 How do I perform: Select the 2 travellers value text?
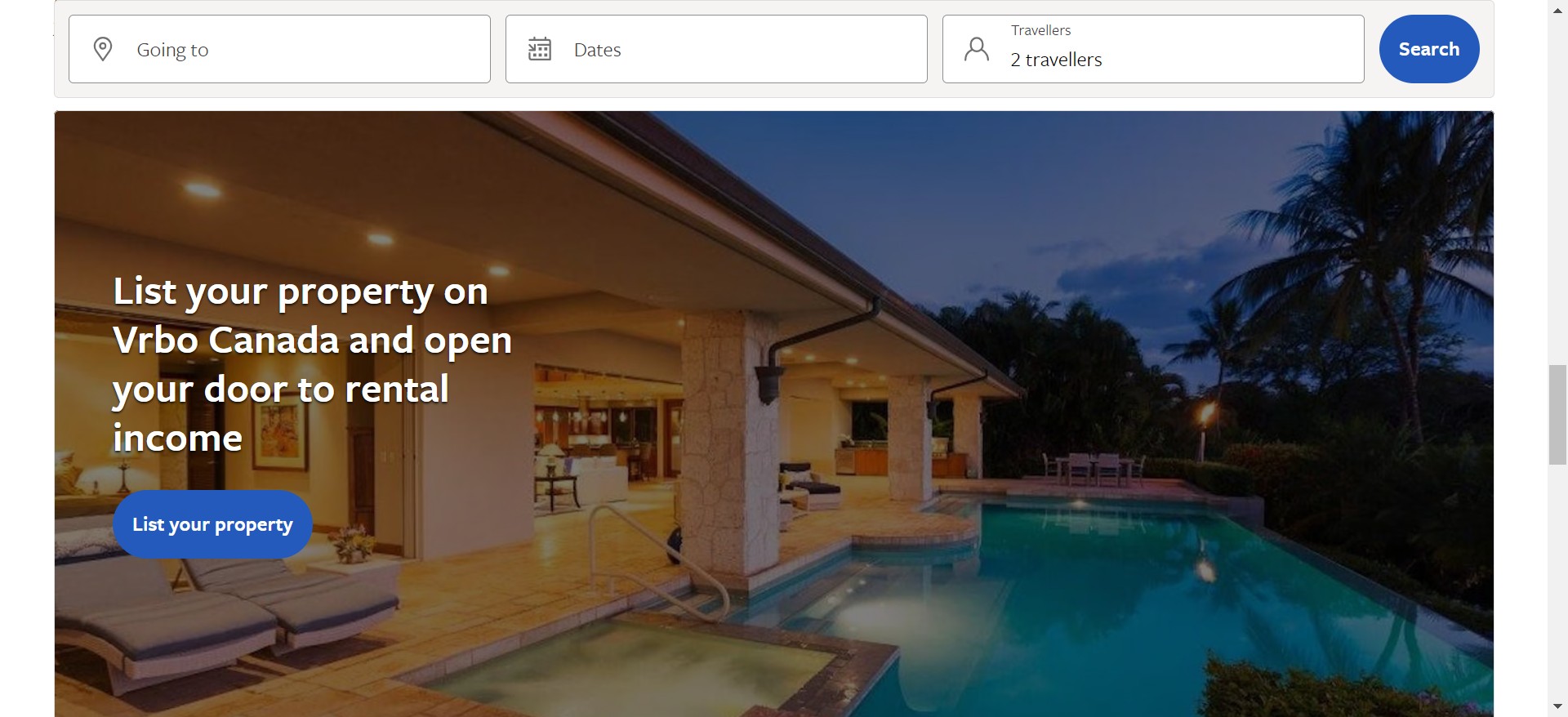point(1056,60)
